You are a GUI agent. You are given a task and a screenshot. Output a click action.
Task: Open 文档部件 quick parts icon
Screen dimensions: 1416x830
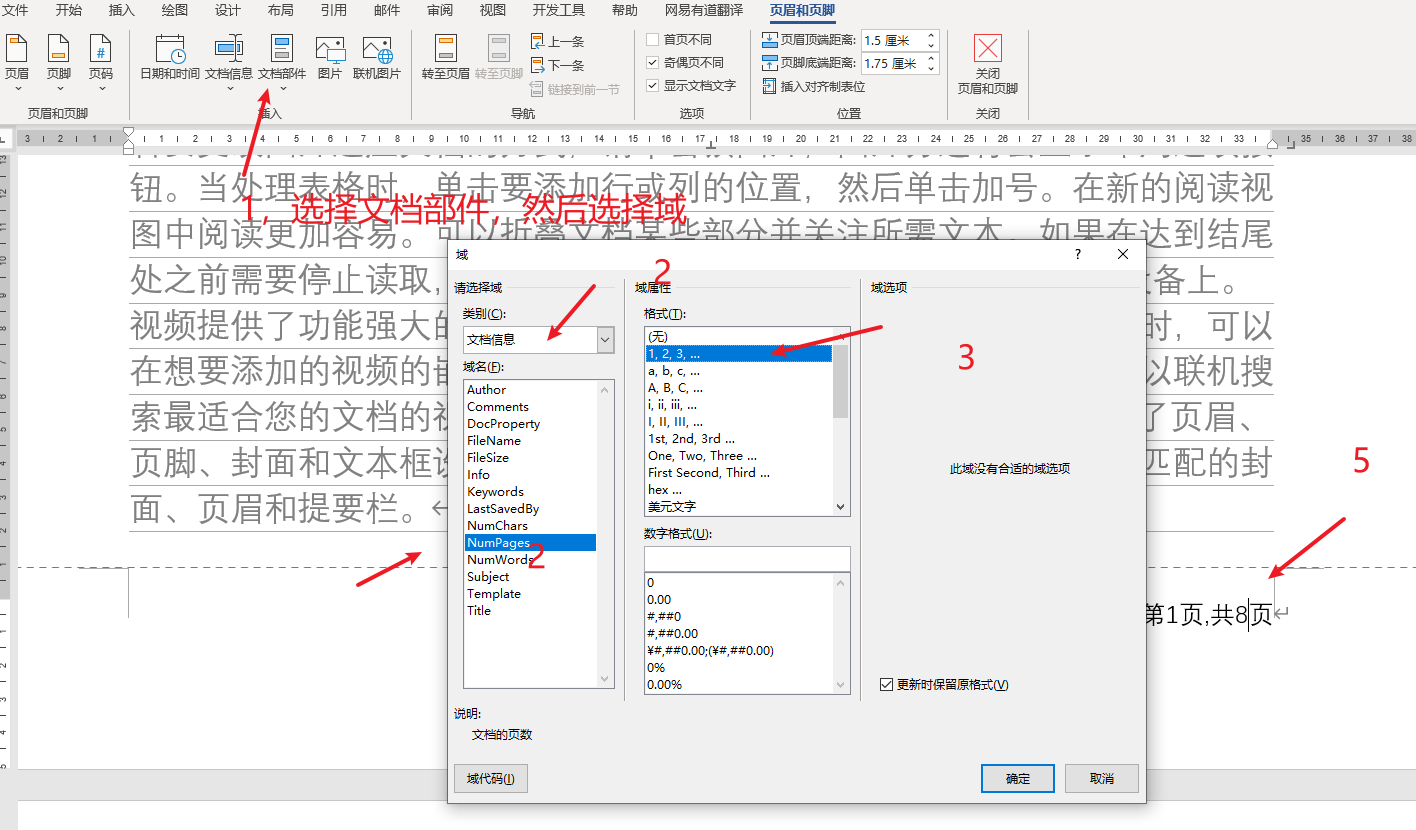(x=282, y=48)
